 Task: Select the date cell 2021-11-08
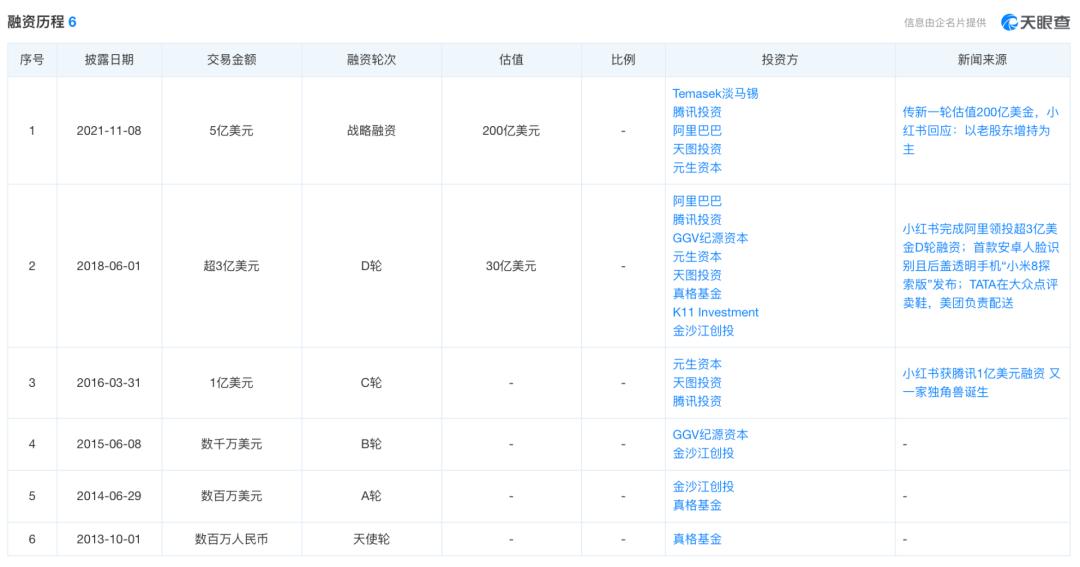(109, 130)
